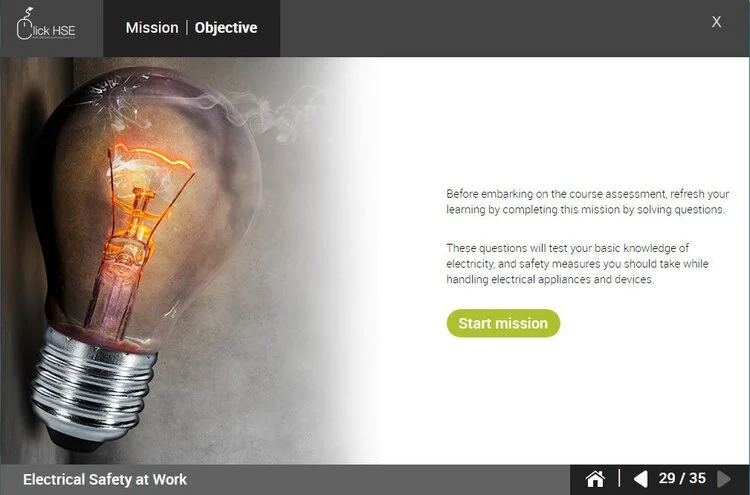Select the Mission header label
The width and height of the screenshot is (750, 495).
[x=152, y=28]
